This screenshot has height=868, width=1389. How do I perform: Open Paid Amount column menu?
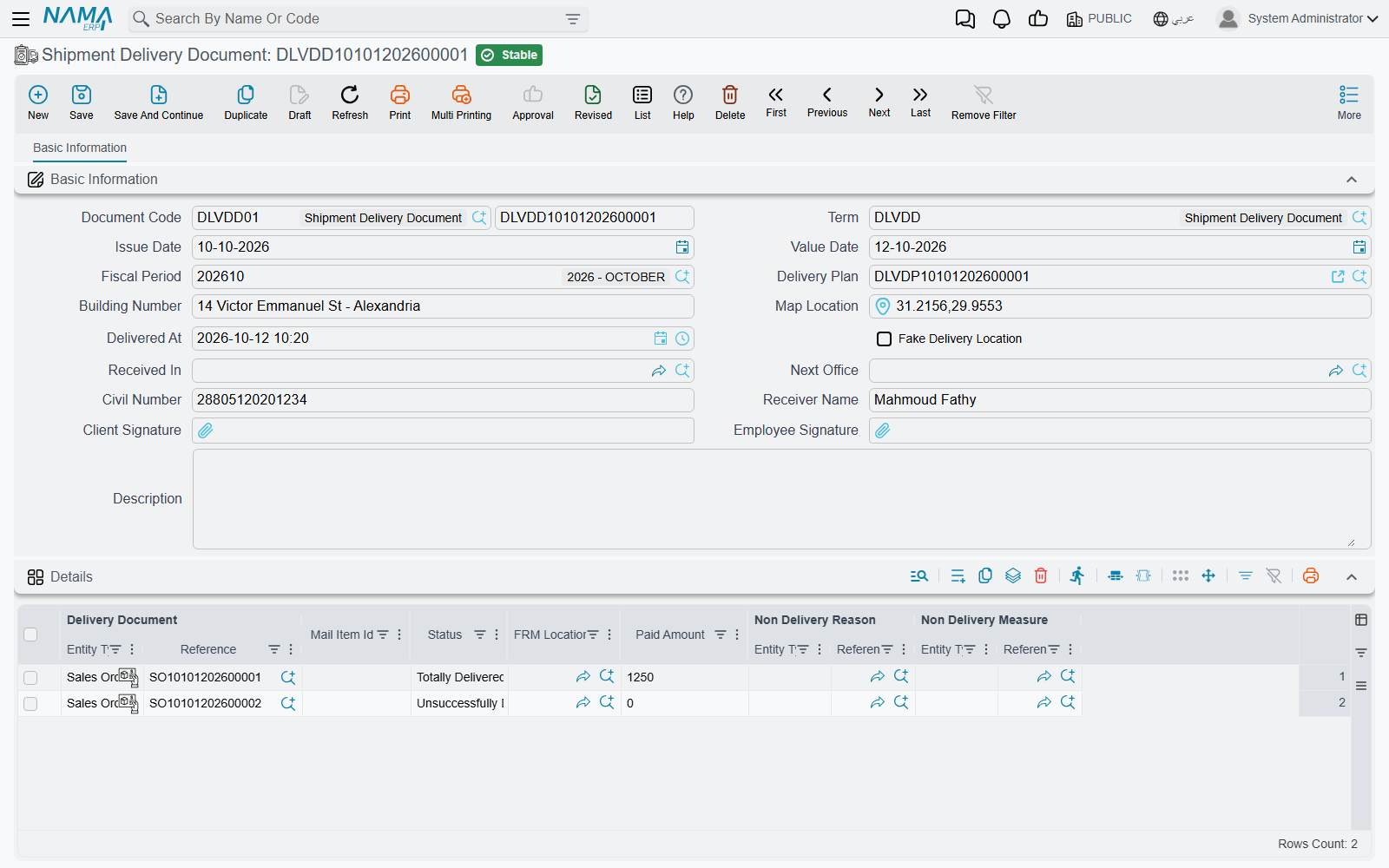coord(737,635)
